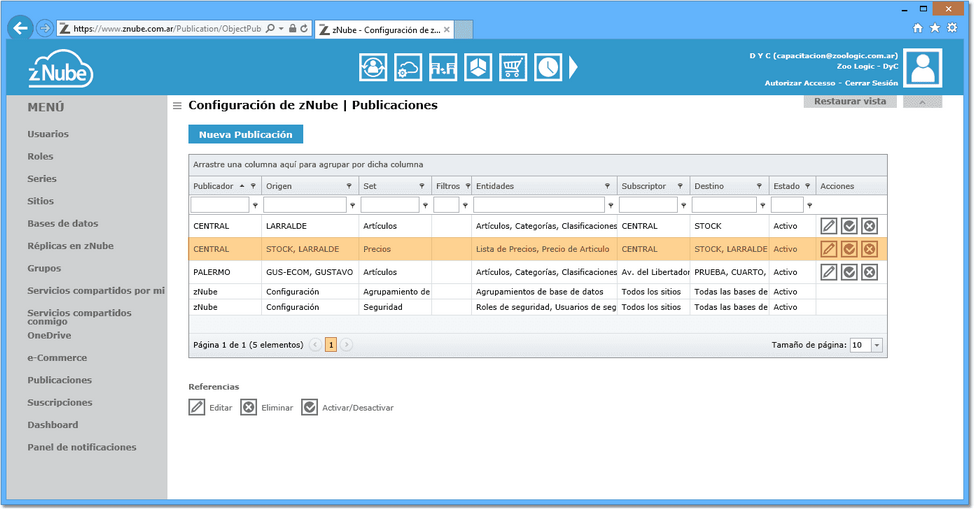Open Subscriptor column header filter

pyautogui.click(x=680, y=186)
